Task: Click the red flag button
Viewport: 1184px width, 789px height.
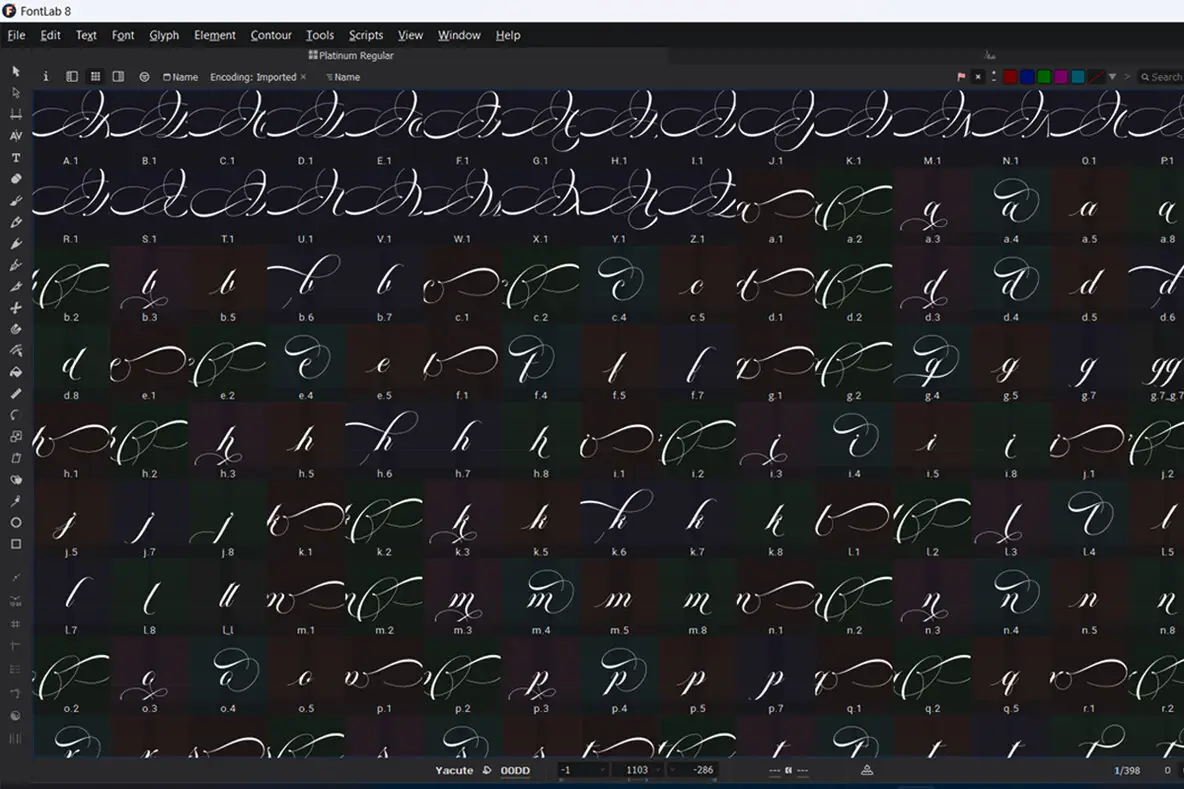Action: pos(962,77)
